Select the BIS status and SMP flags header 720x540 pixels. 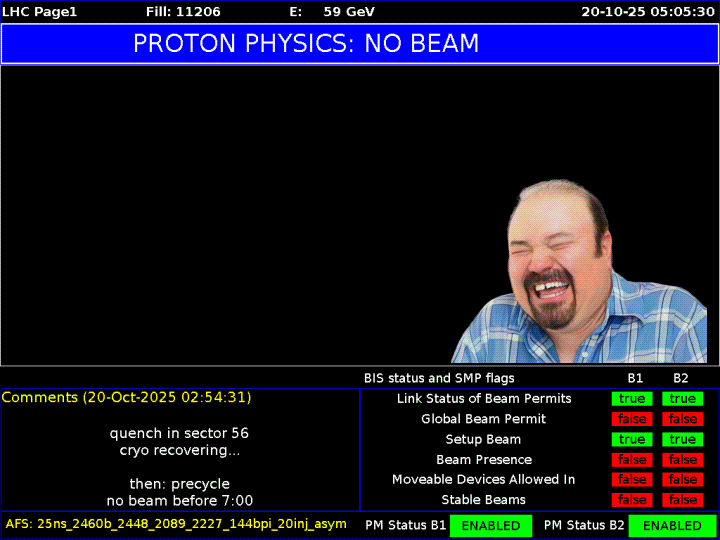(x=439, y=378)
